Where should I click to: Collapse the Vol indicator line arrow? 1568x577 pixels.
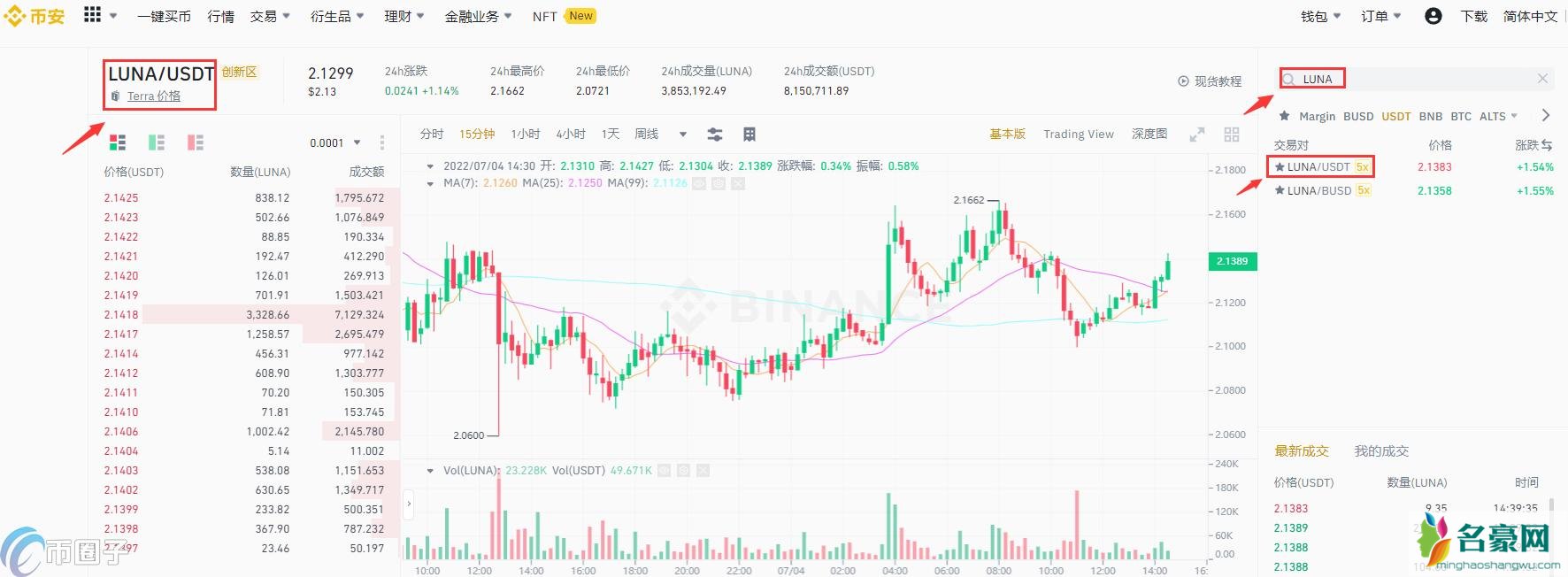(430, 471)
